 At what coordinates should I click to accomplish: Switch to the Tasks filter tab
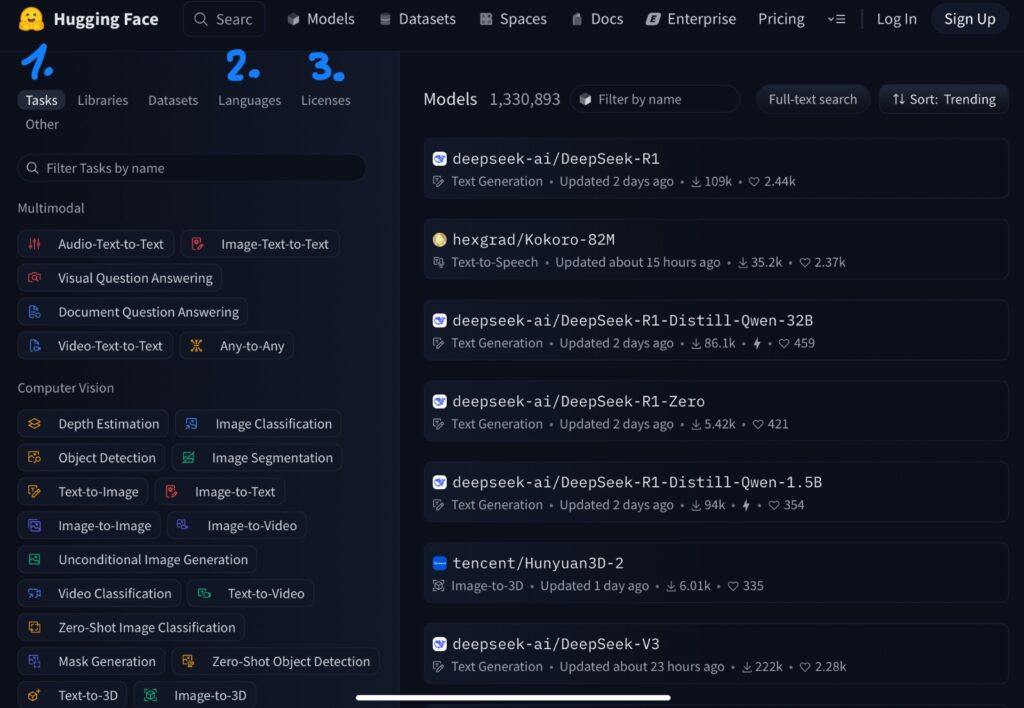[x=41, y=100]
